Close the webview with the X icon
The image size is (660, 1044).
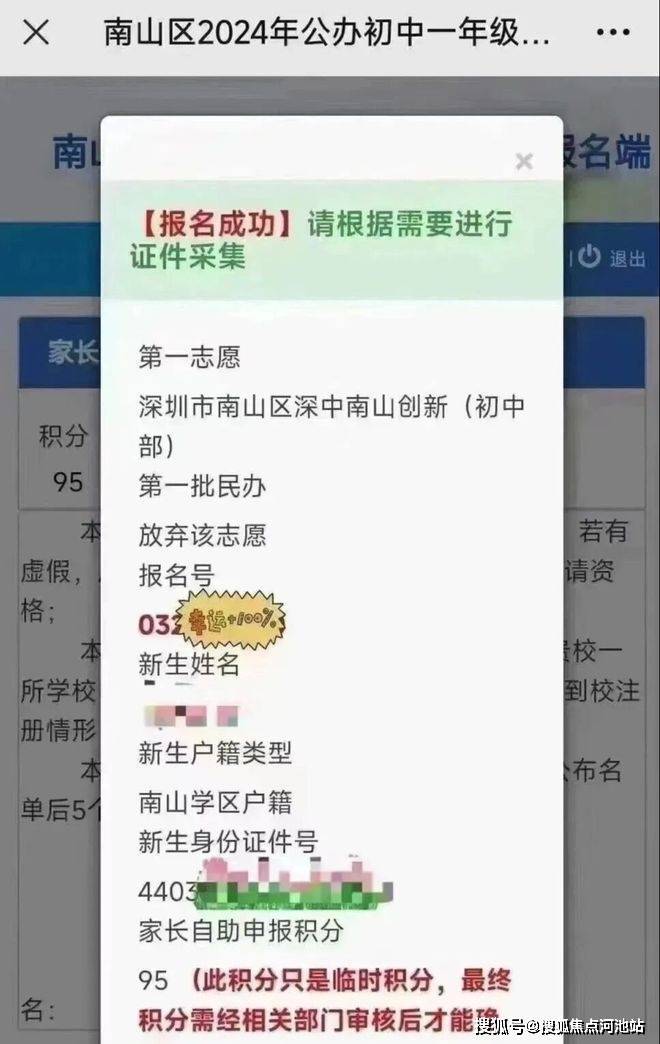(x=36, y=32)
